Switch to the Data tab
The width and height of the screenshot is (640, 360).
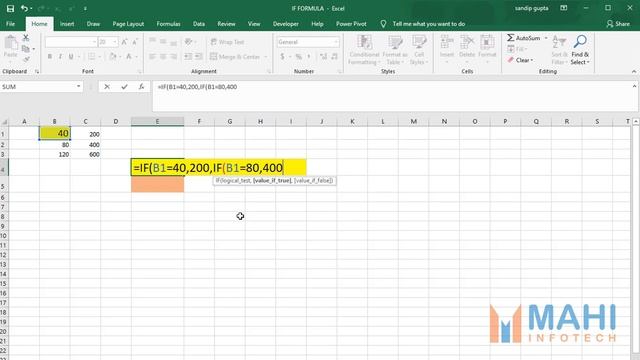(x=199, y=24)
